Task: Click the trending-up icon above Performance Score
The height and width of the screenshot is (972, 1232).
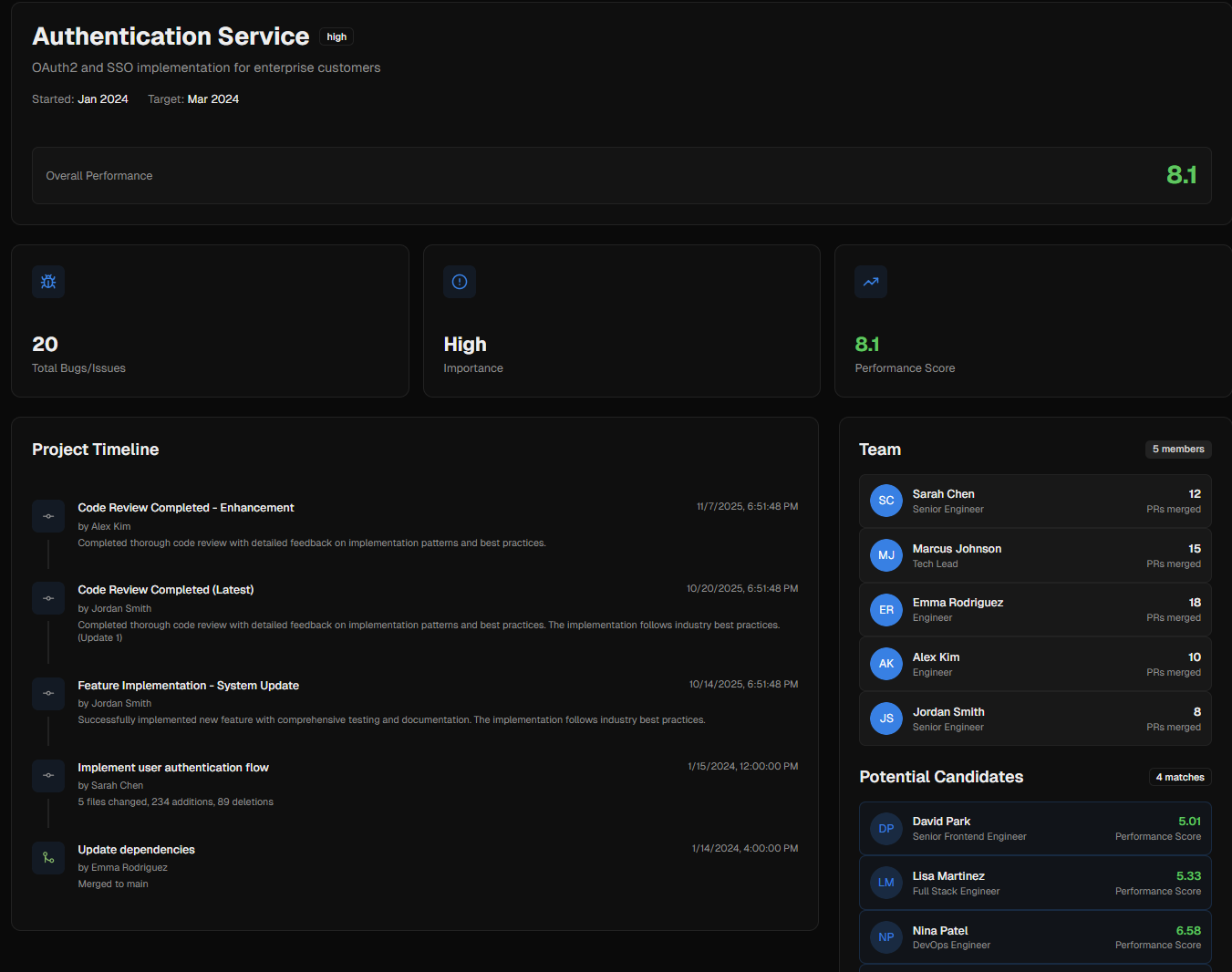Action: pyautogui.click(x=871, y=282)
